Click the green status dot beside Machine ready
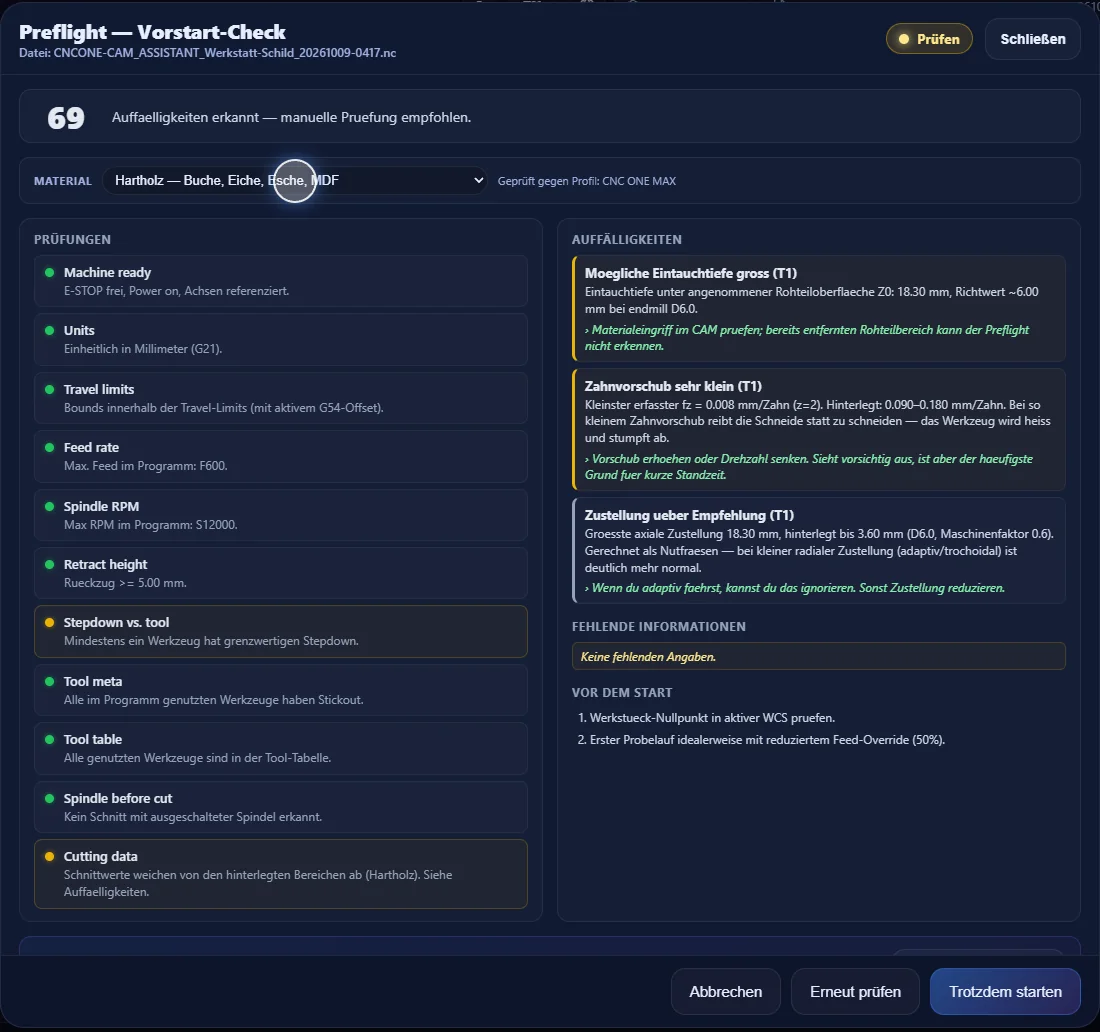1100x1032 pixels. 49,272
